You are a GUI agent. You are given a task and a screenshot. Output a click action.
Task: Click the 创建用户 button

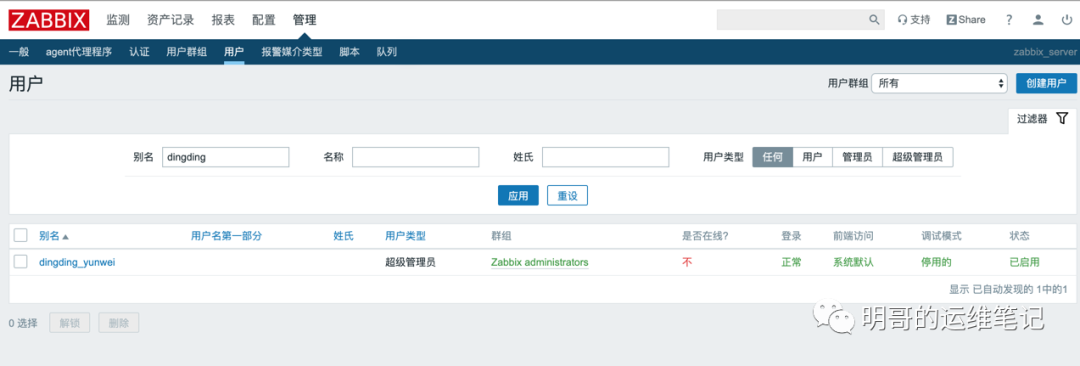[1046, 83]
